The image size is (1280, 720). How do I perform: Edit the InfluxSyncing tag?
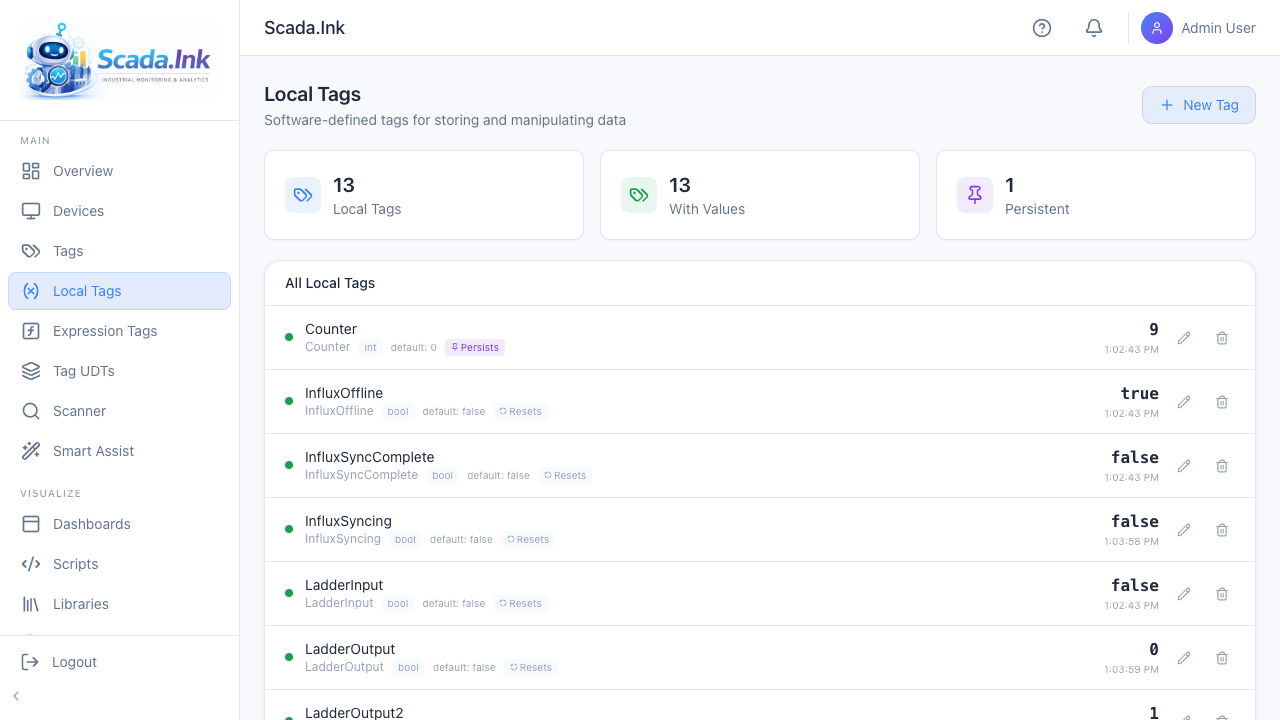pos(1184,530)
